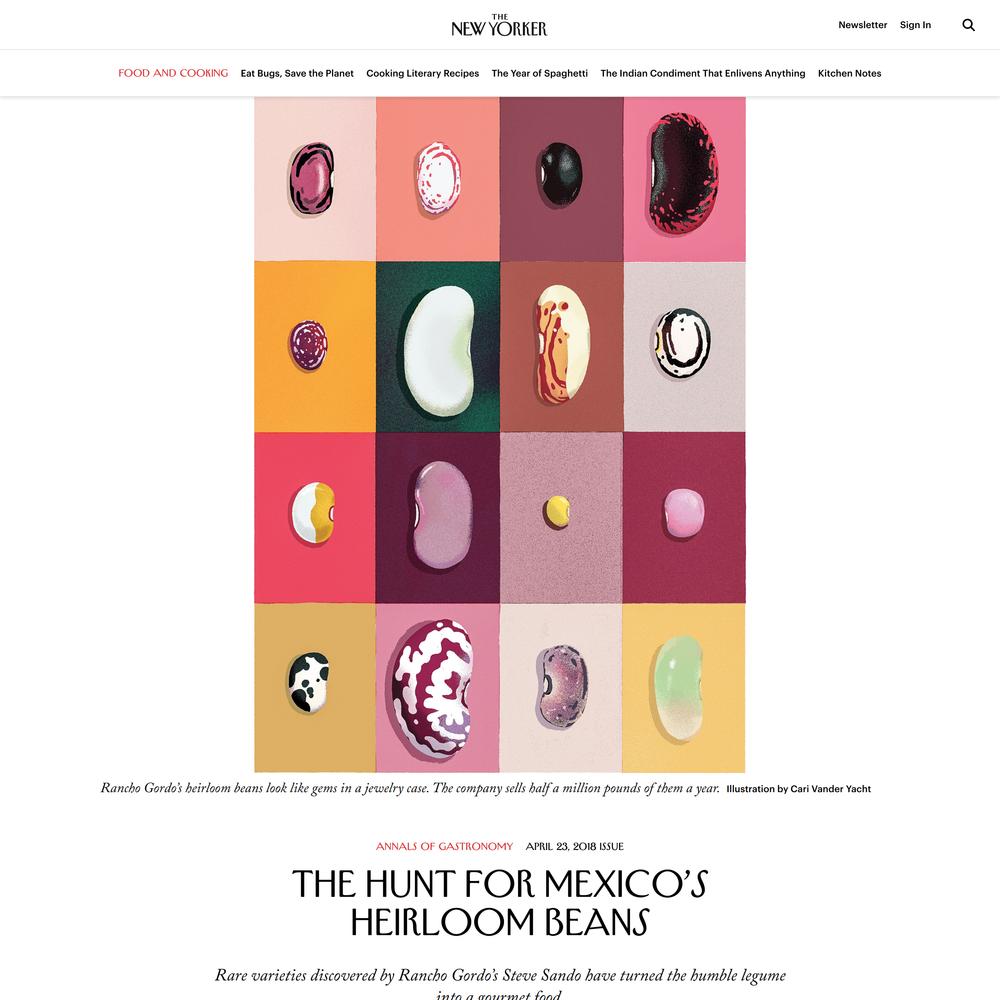Click the Hunt for Mexico's Heirloom Beans headline

click(499, 902)
